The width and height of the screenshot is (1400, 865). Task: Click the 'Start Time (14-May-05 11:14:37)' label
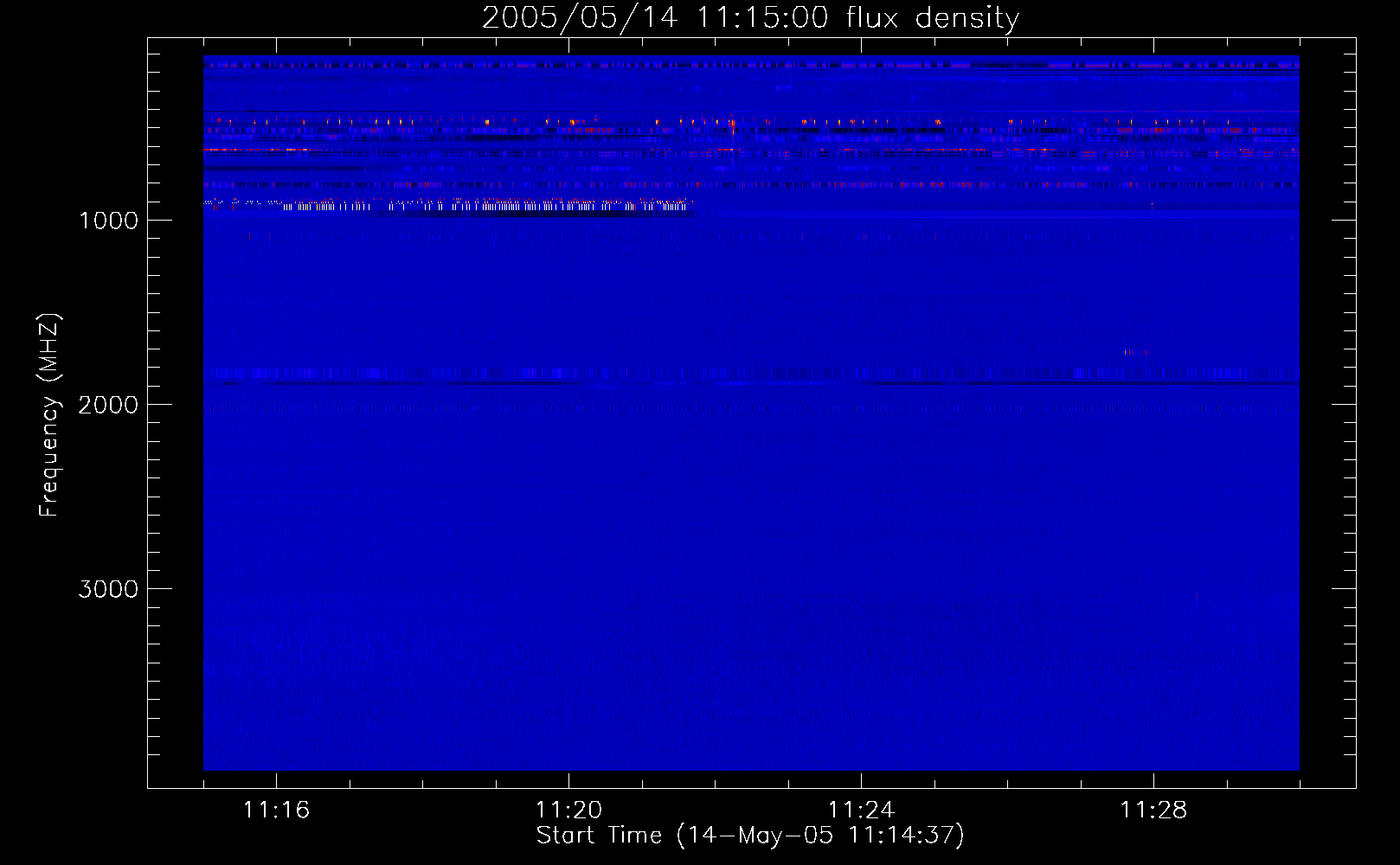[750, 836]
